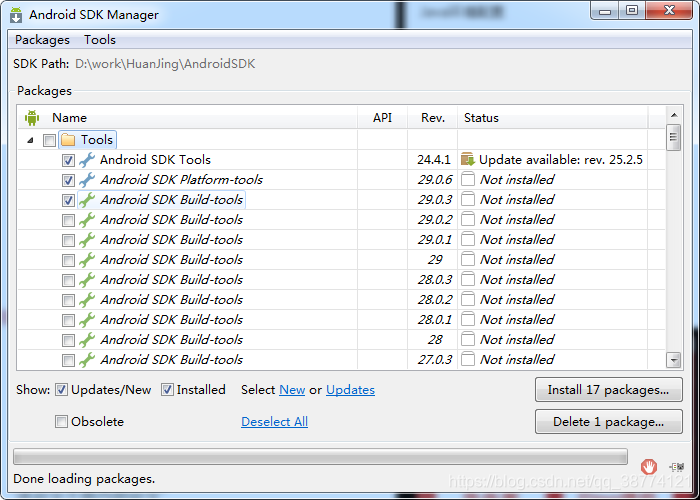Uncheck Android SDK Tools checkbox

(x=68, y=160)
